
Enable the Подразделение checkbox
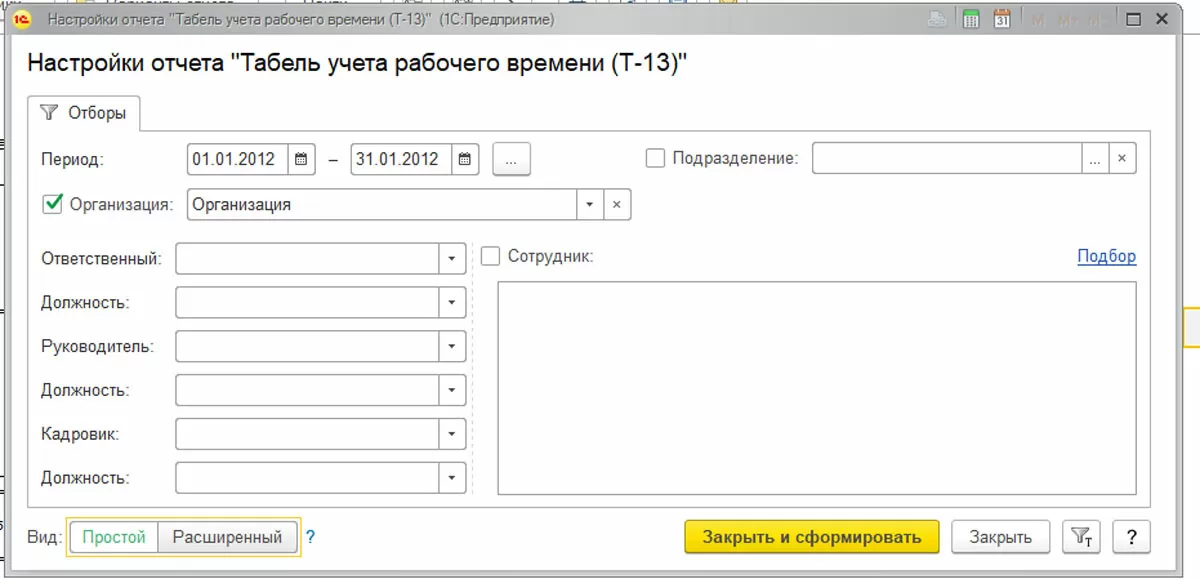click(656, 159)
